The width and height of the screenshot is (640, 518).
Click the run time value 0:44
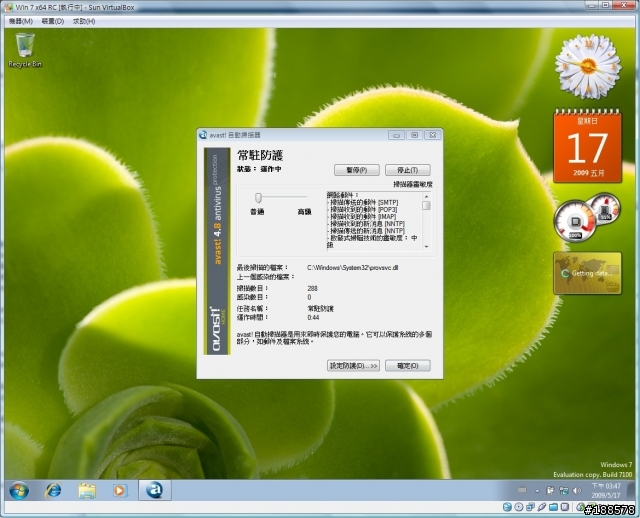click(x=313, y=317)
